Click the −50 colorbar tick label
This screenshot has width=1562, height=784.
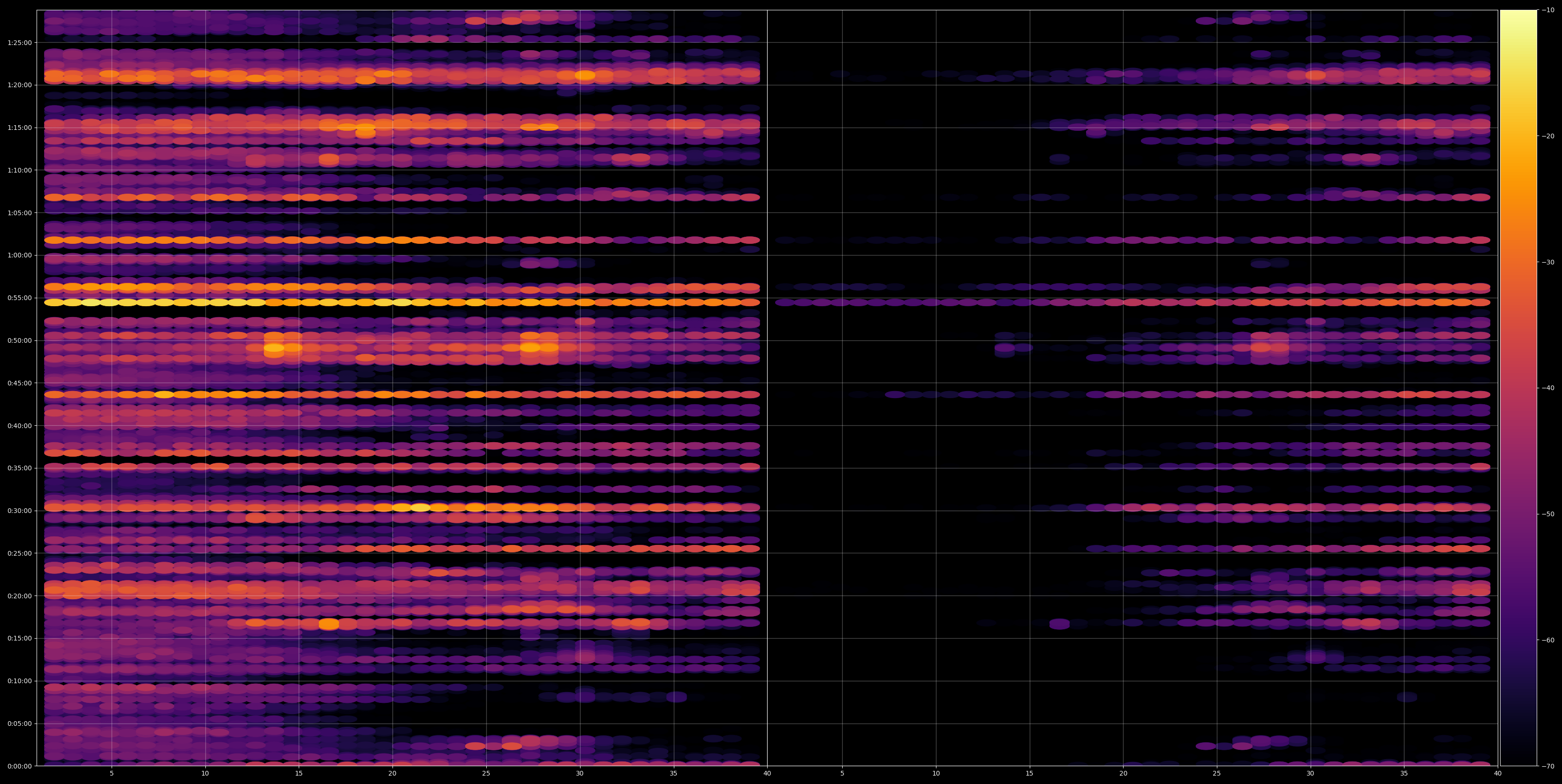(x=1548, y=514)
